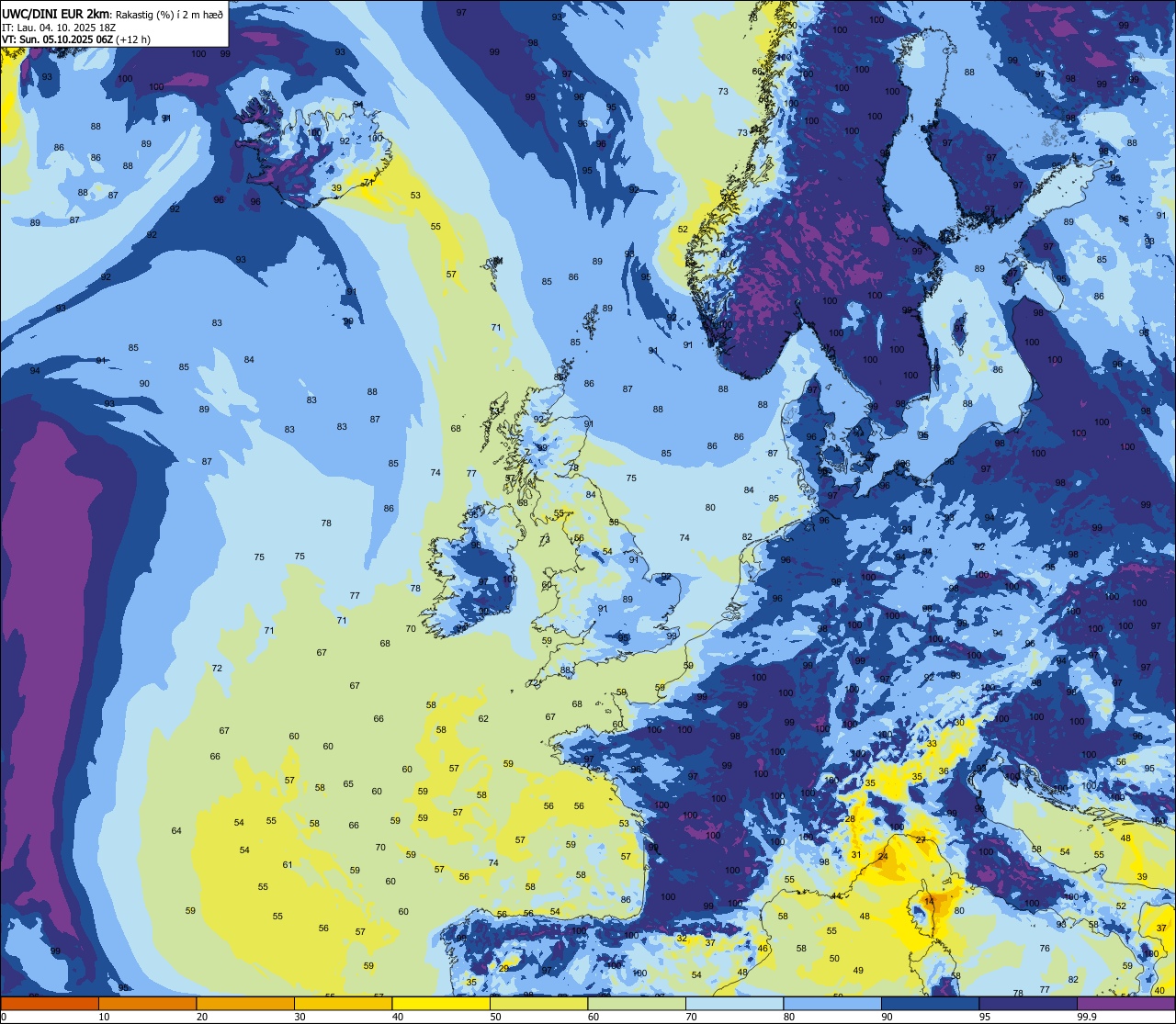Click the legend scale label '80'
The height and width of the screenshot is (1024, 1176).
789,1017
